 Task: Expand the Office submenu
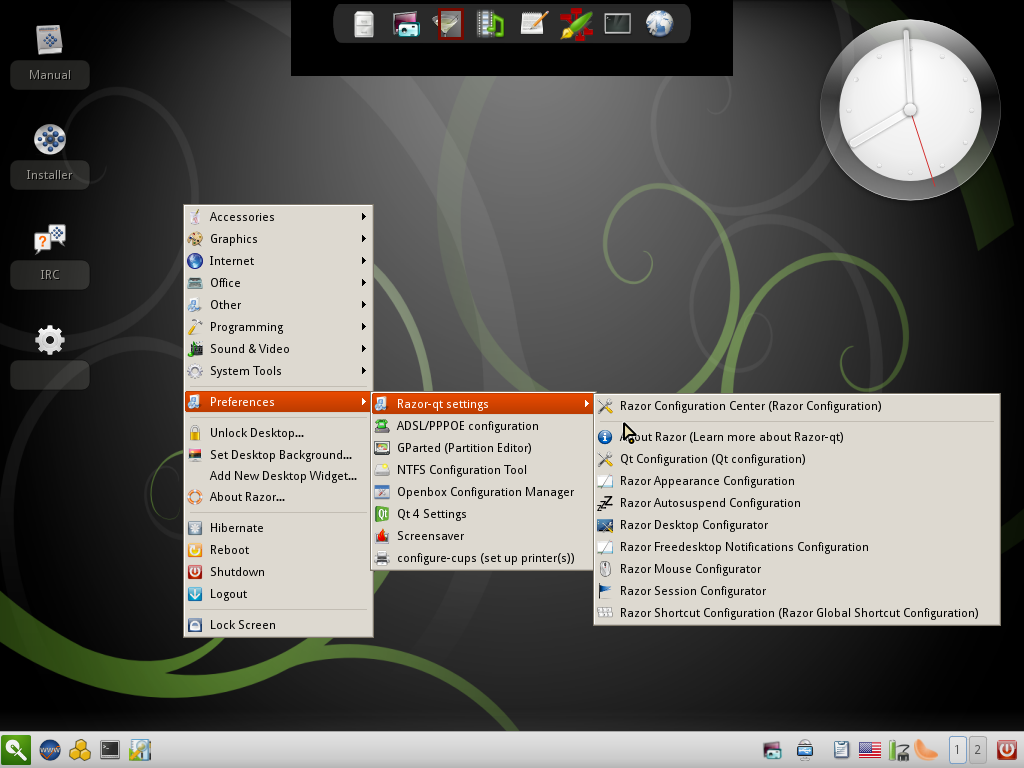coord(278,283)
